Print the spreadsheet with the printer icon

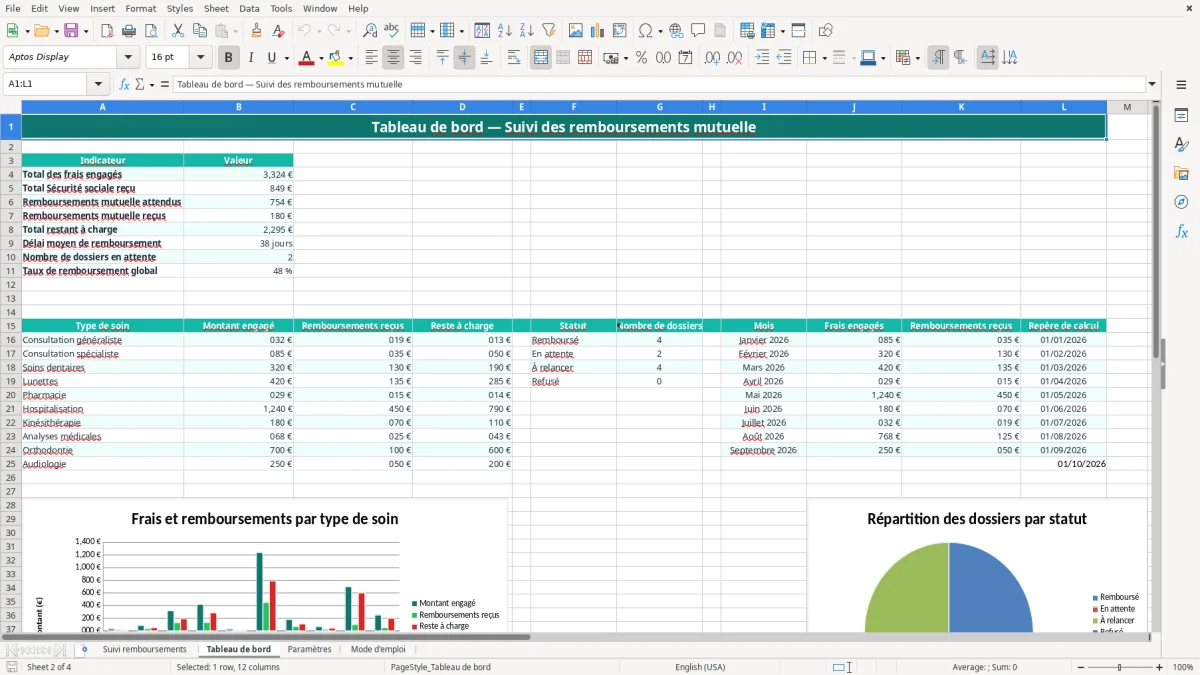pyautogui.click(x=129, y=31)
